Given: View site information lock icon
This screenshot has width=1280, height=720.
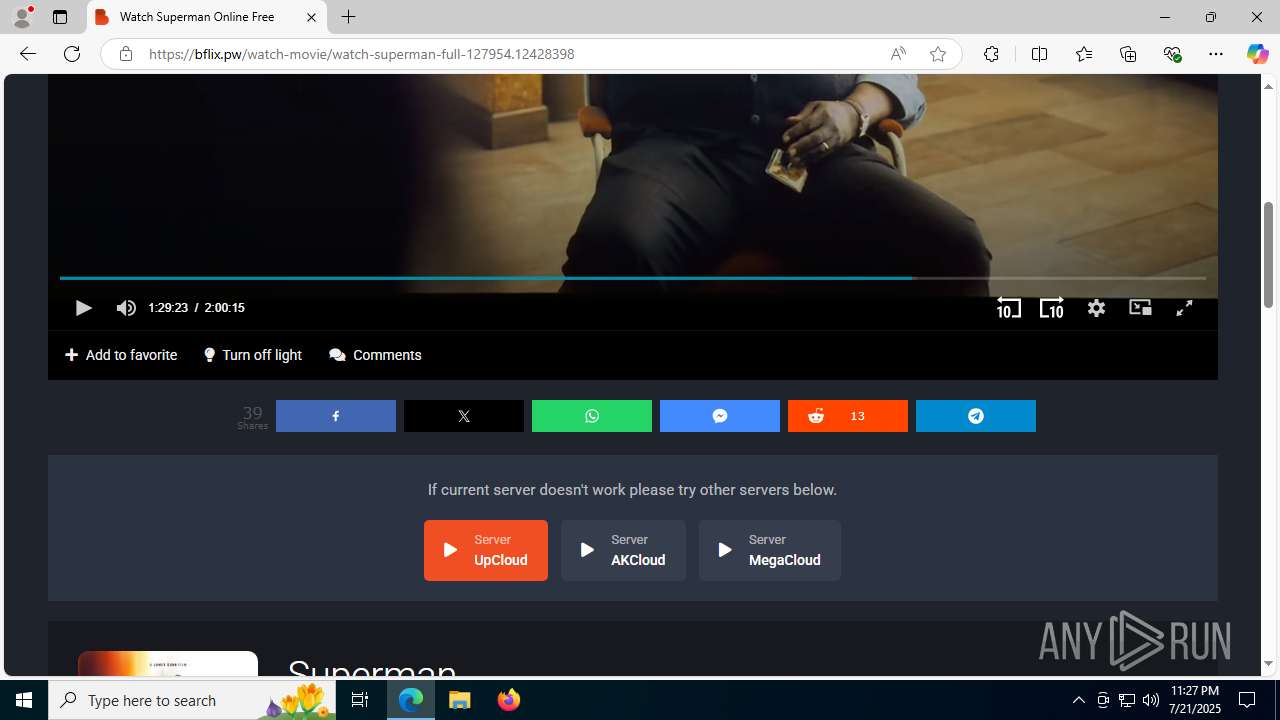Looking at the screenshot, I should pyautogui.click(x=126, y=54).
